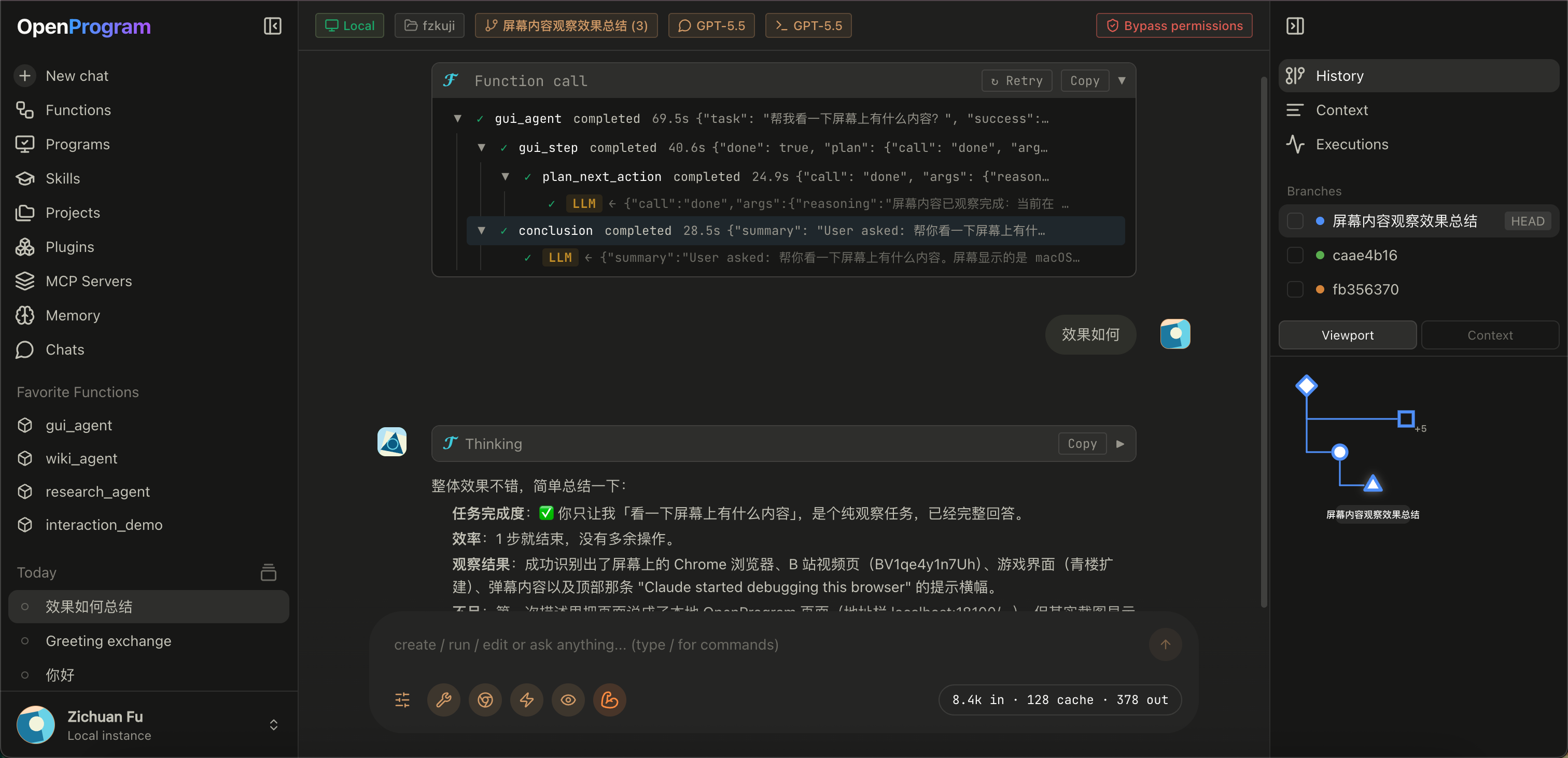Open the chat model GPT-5.5 selector
1568x758 pixels.
pos(711,25)
